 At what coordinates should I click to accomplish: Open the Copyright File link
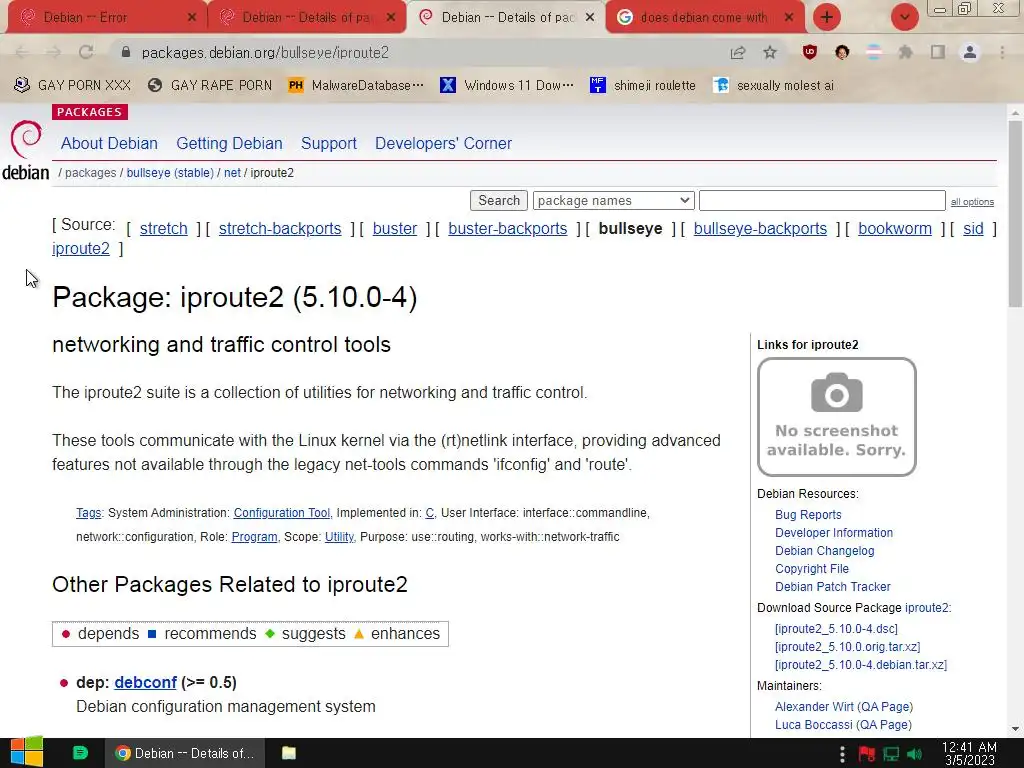coord(812,569)
